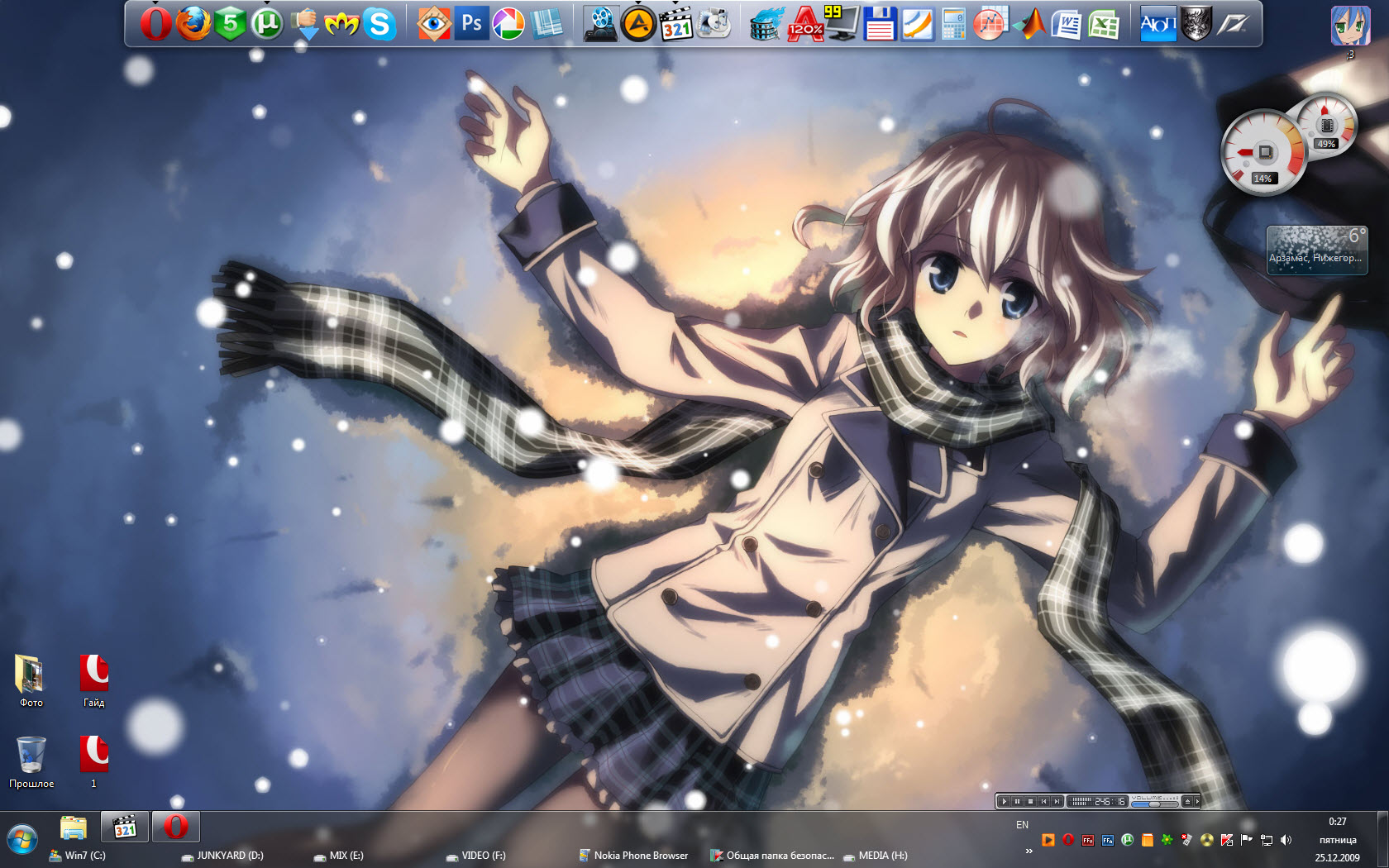Launch MATLAB from the dock
The width and height of the screenshot is (1389, 868).
click(1029, 24)
